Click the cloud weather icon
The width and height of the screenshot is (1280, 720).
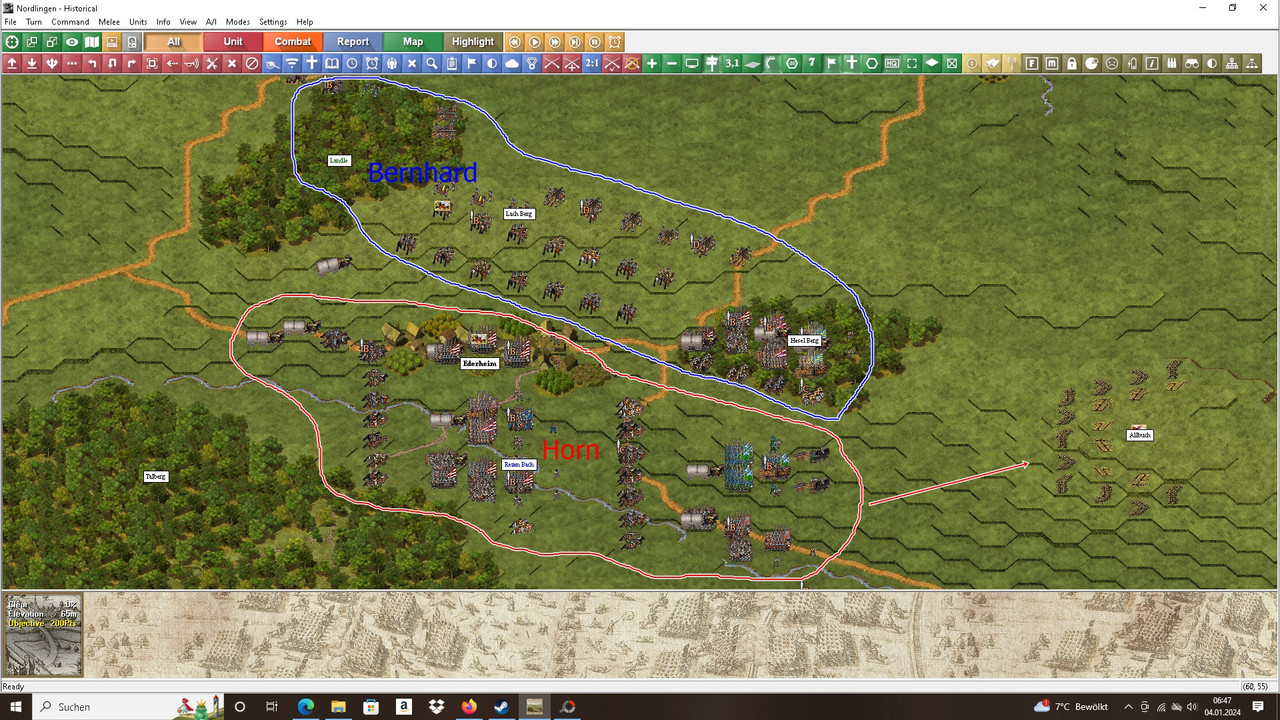512,63
